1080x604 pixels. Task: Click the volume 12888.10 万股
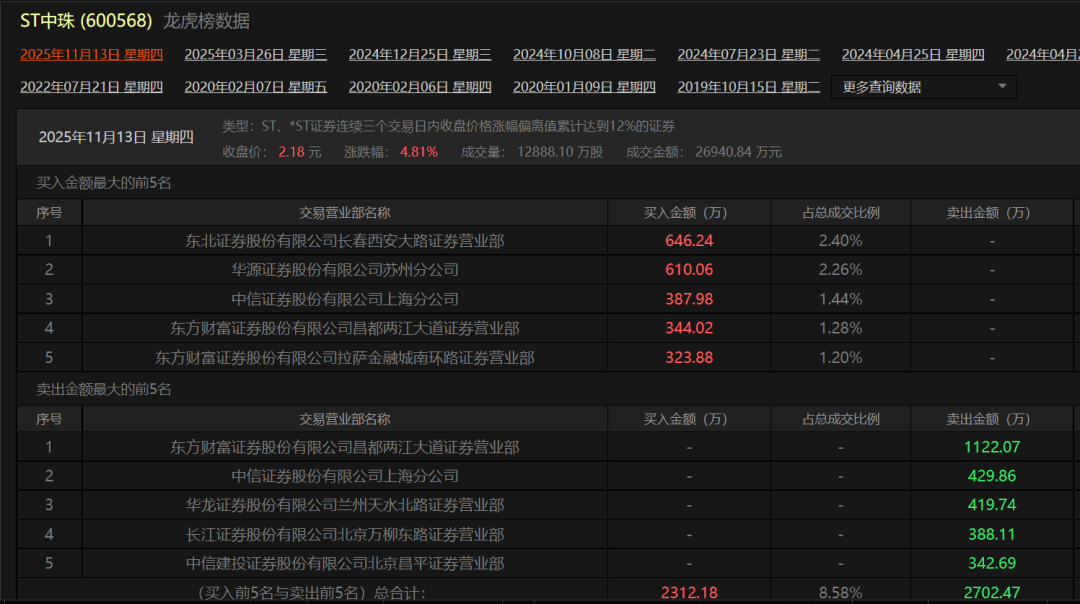pyautogui.click(x=560, y=152)
